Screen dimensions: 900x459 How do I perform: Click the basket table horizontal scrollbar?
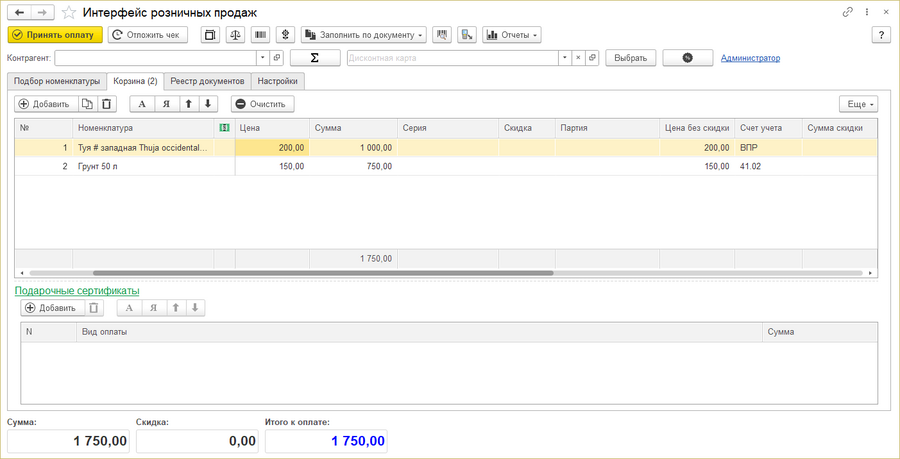tap(322, 272)
